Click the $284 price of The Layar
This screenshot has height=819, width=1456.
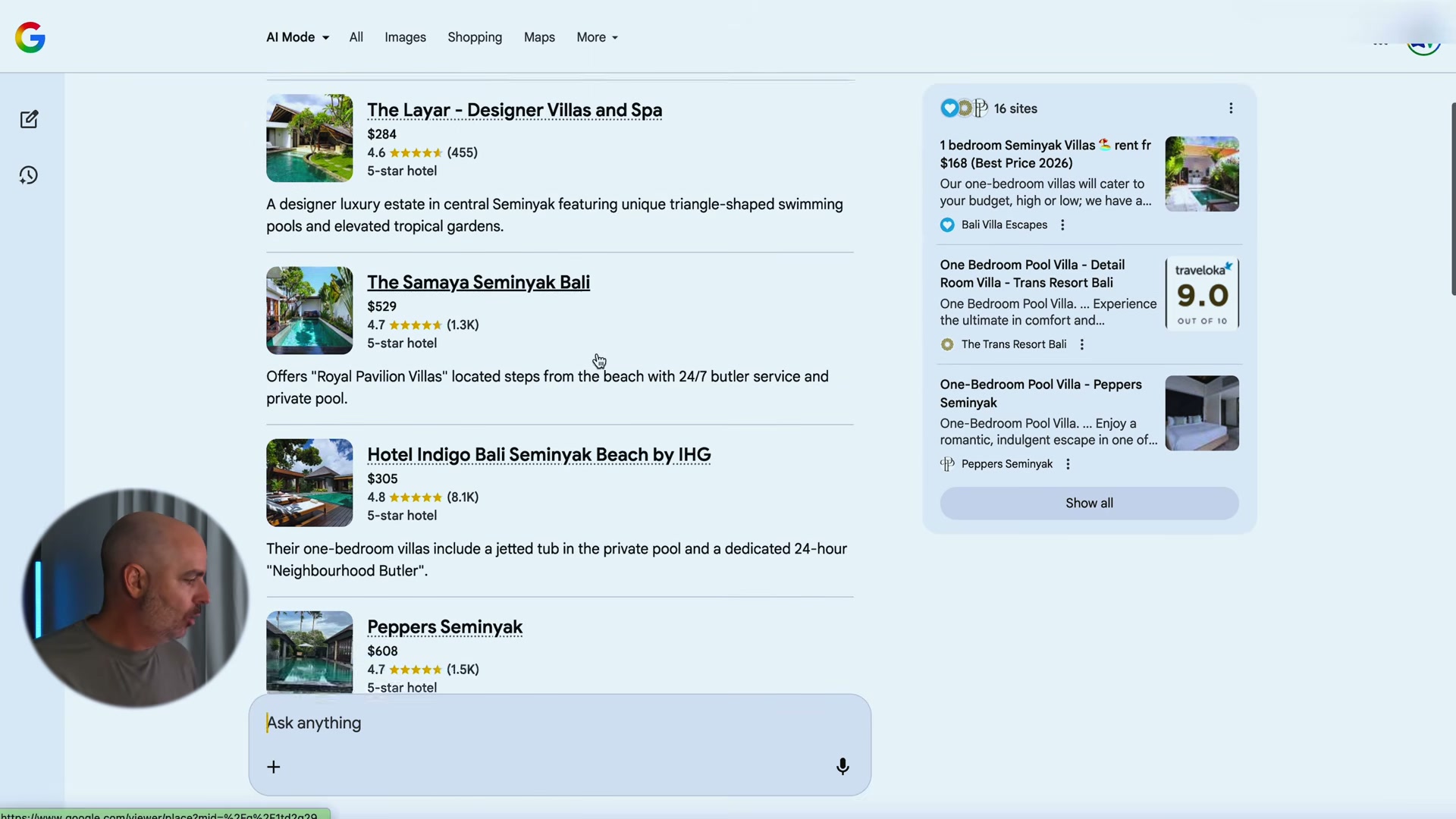(x=381, y=134)
